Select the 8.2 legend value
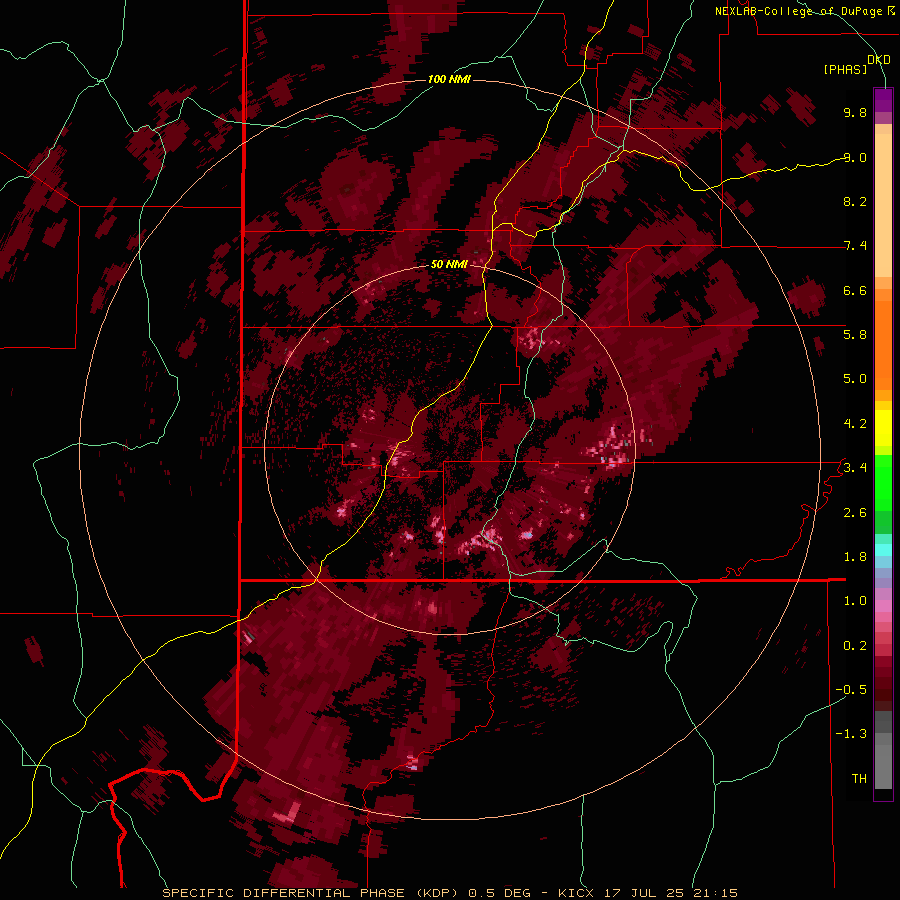The width and height of the screenshot is (900, 900). click(x=855, y=201)
